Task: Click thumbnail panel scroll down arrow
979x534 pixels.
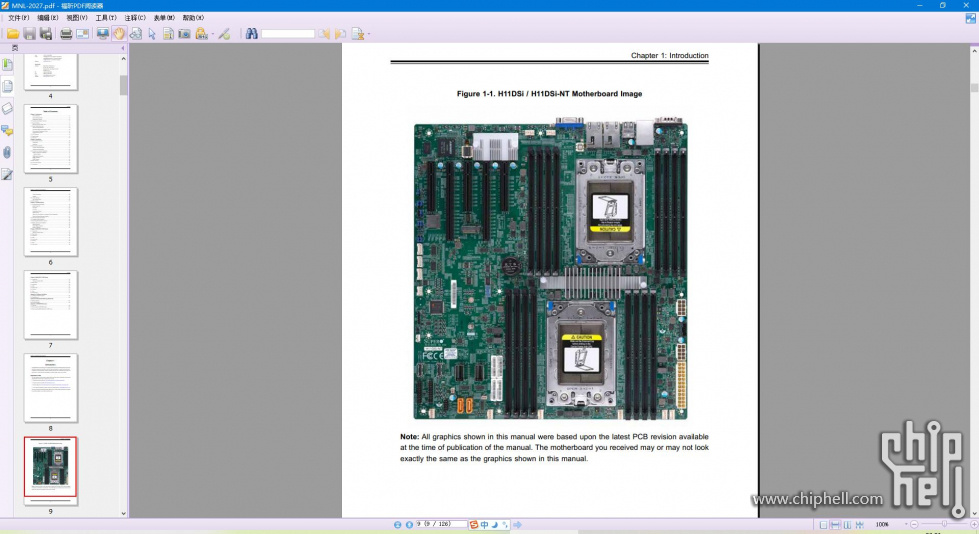Action: (x=124, y=513)
